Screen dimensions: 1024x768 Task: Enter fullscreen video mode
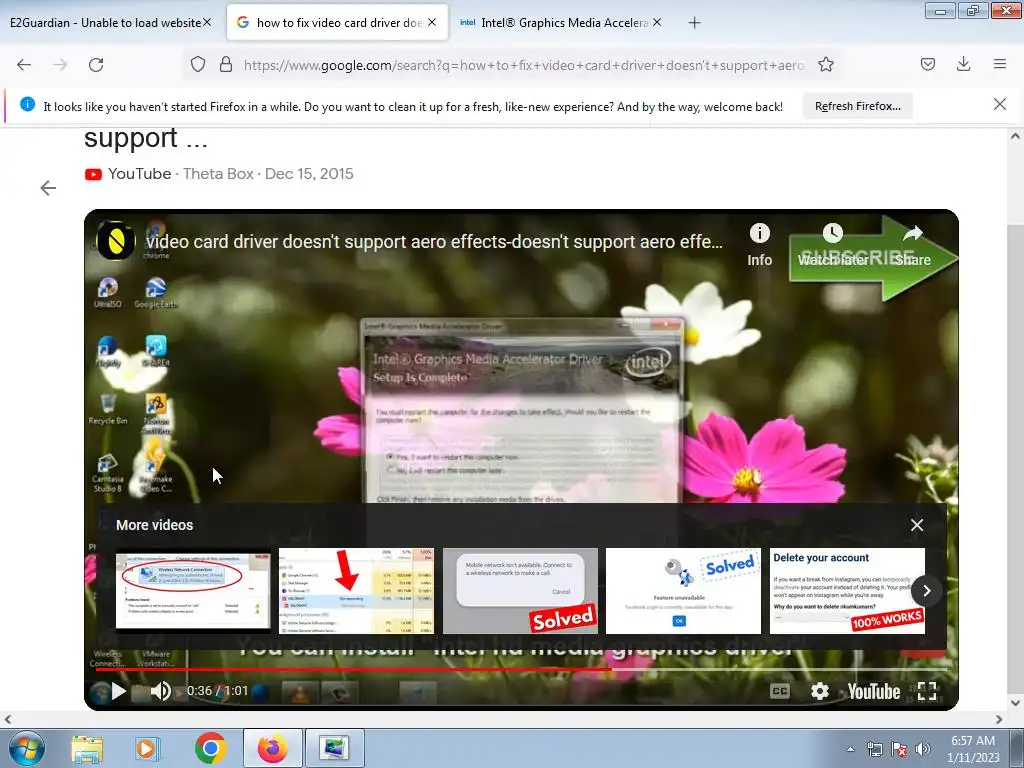(x=927, y=691)
